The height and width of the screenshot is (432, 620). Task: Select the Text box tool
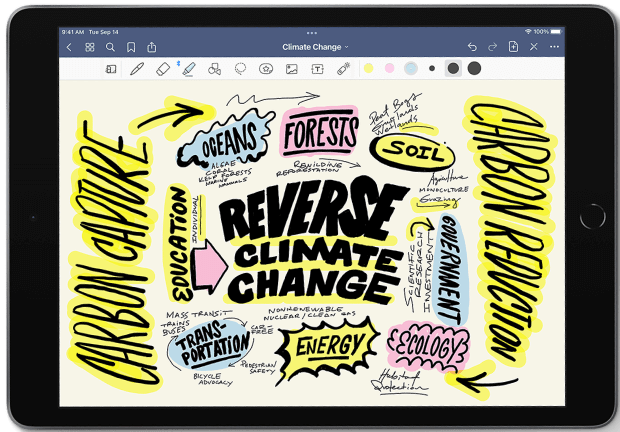pyautogui.click(x=317, y=69)
